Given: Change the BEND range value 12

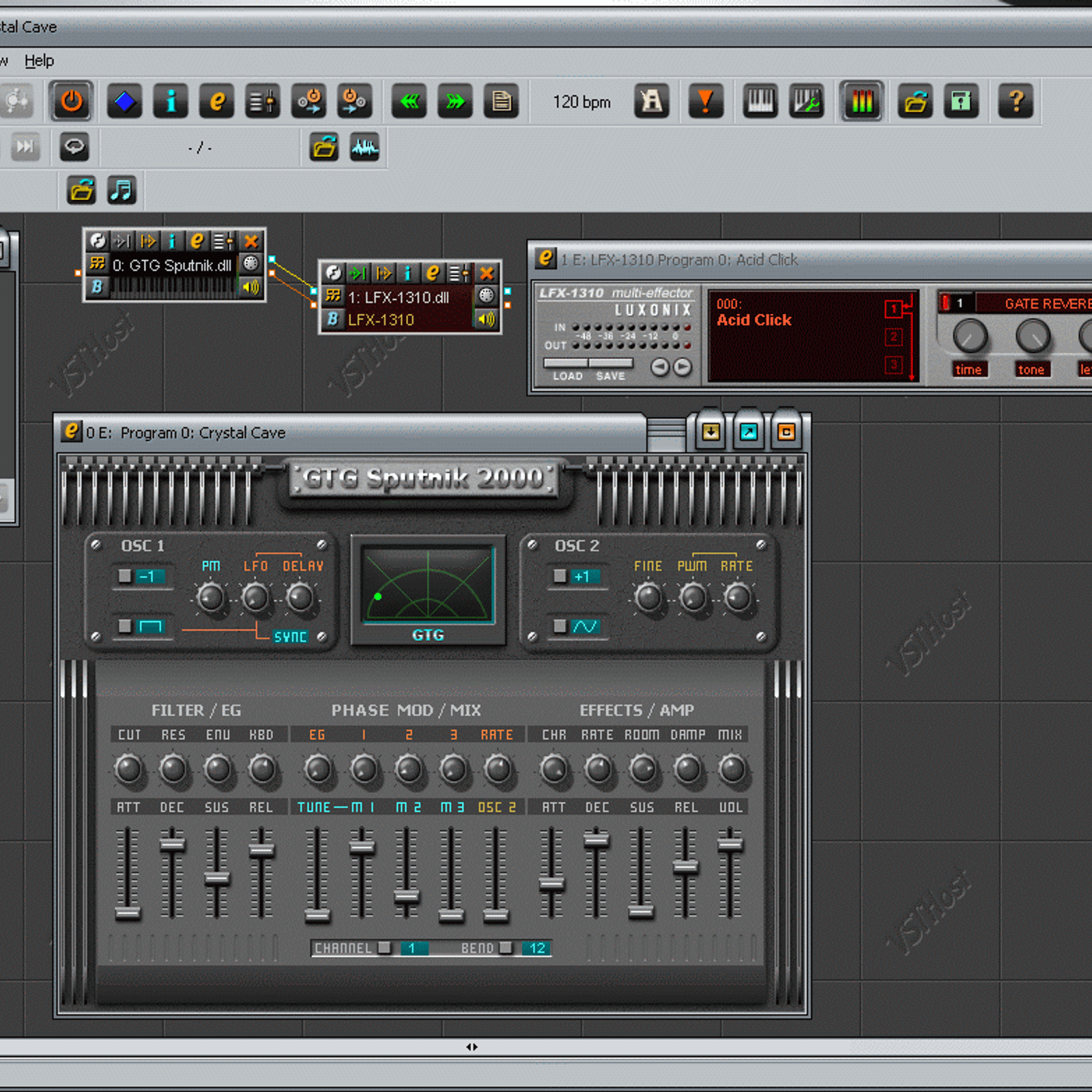Looking at the screenshot, I should click(x=536, y=948).
